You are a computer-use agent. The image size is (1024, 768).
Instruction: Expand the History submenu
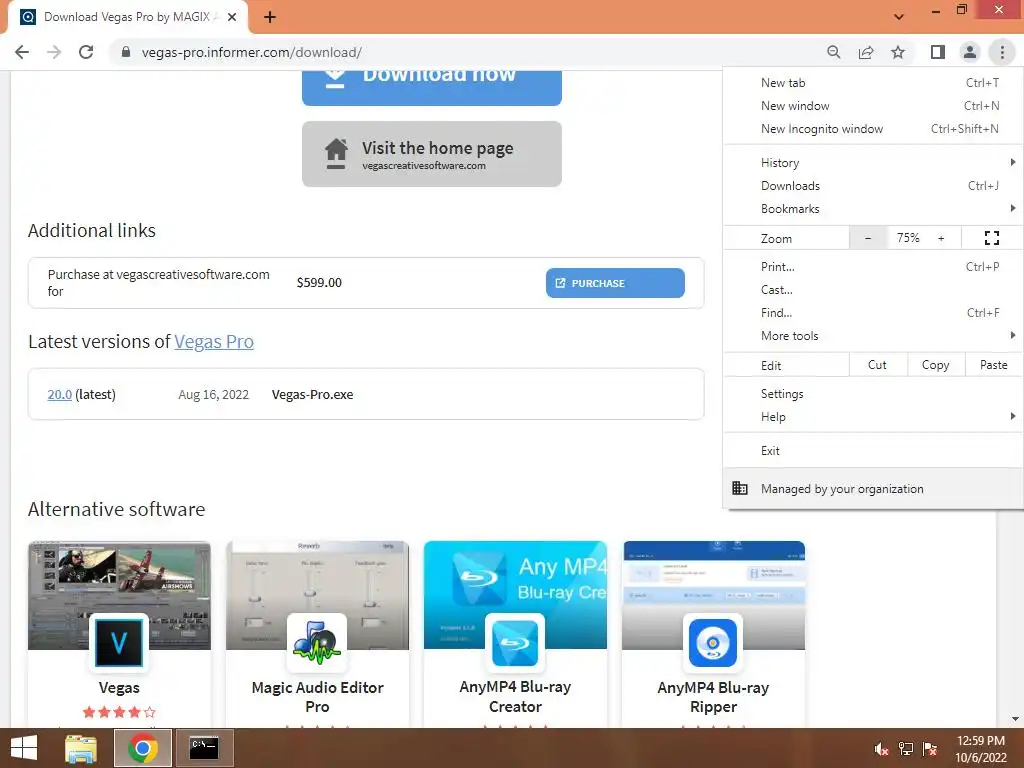click(x=873, y=163)
